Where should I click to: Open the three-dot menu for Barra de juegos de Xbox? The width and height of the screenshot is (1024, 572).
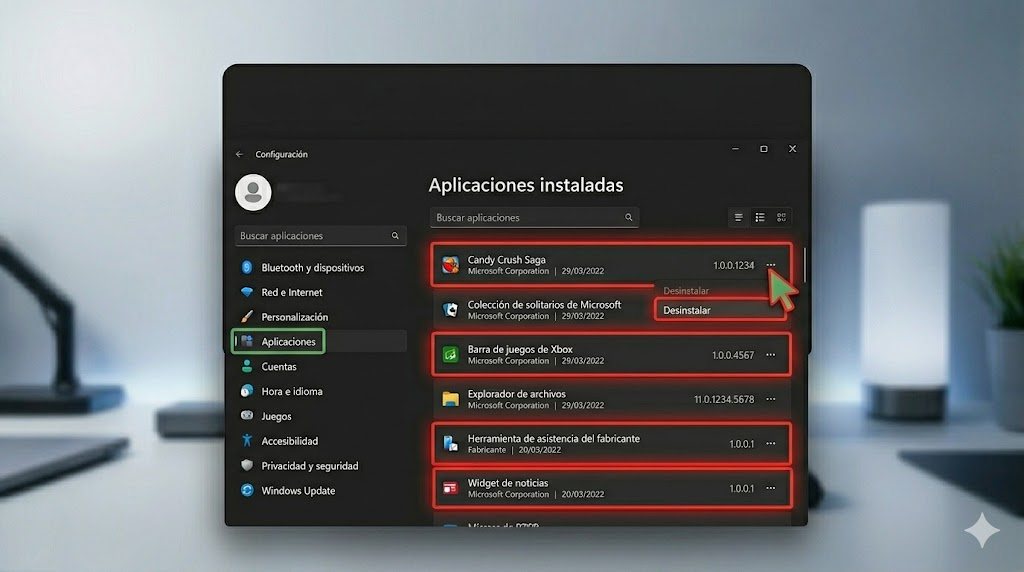point(771,355)
